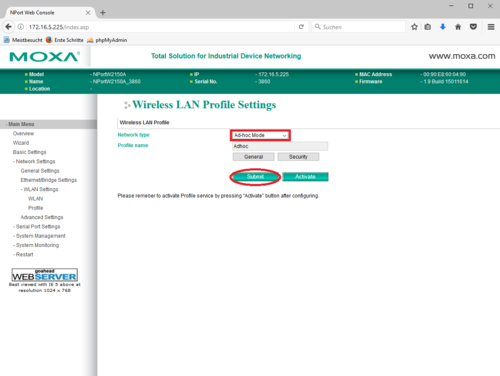Viewport: 500px width, 376px height.
Task: Expand Serial Port Settings node
Action: pos(37,227)
